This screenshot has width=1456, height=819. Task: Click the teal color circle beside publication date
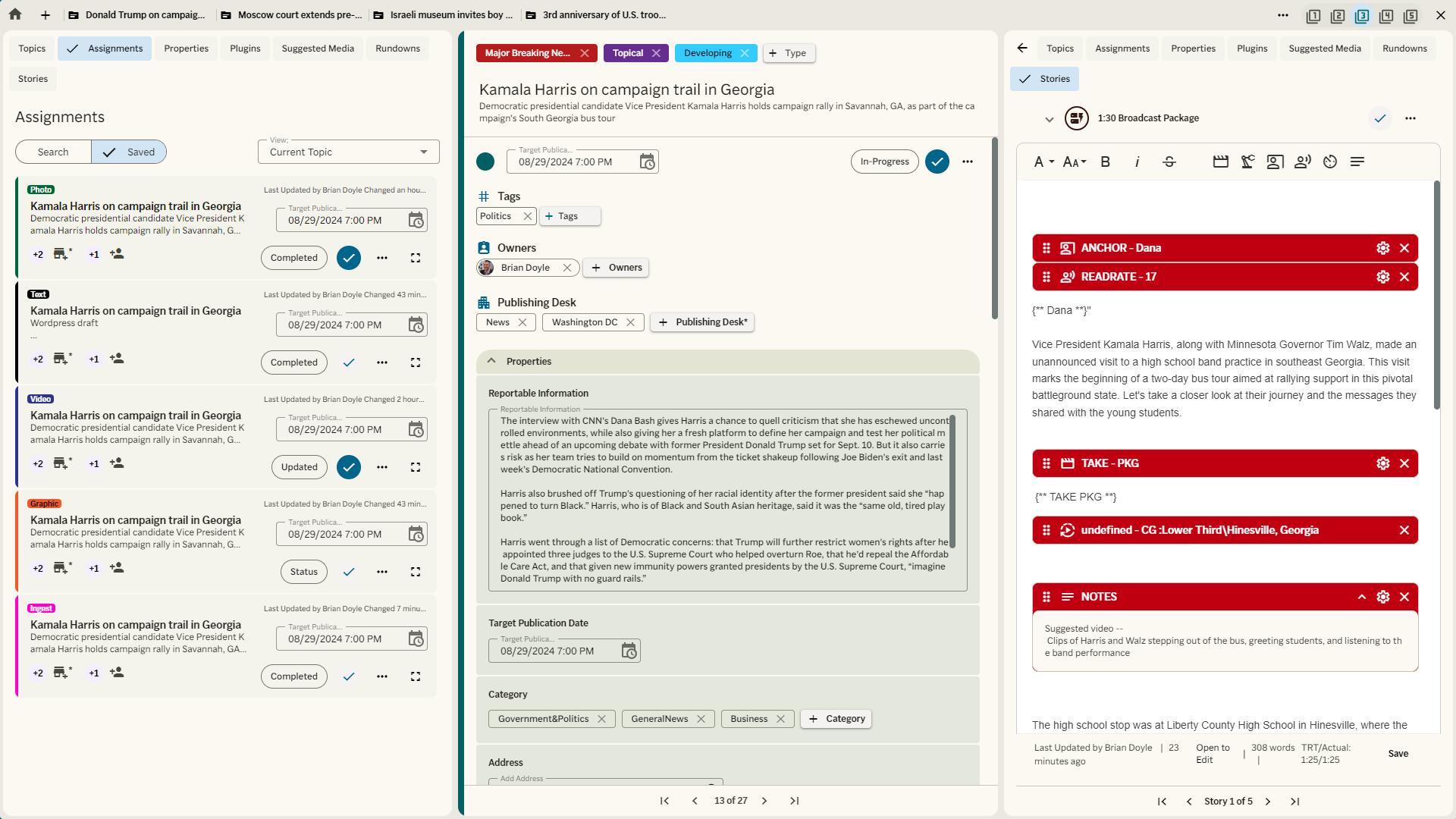(x=485, y=162)
